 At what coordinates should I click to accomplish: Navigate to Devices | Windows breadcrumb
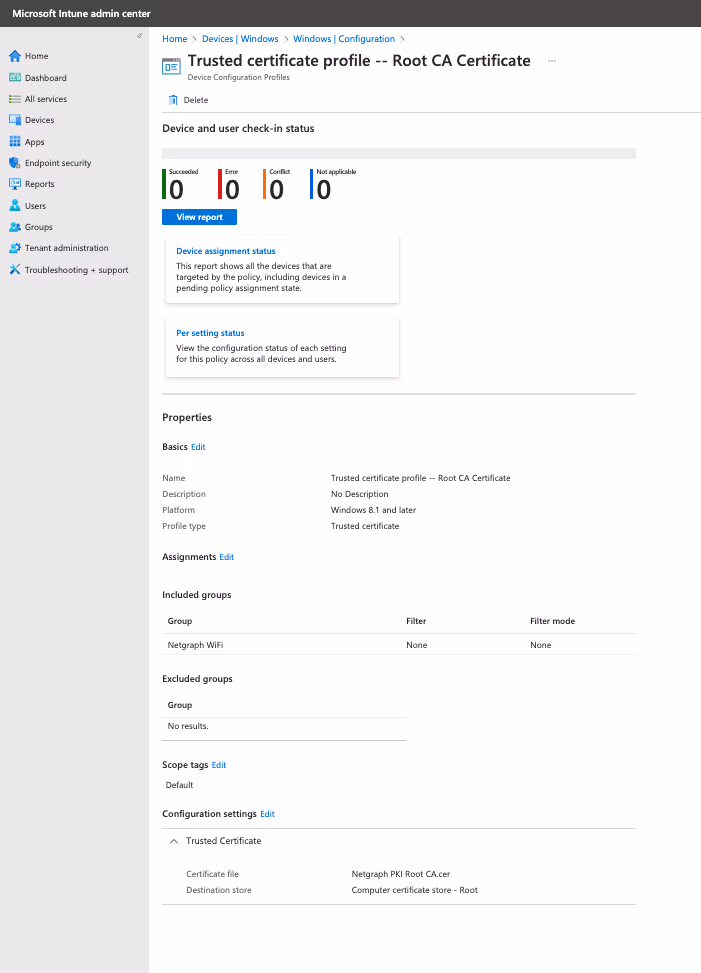coord(240,39)
